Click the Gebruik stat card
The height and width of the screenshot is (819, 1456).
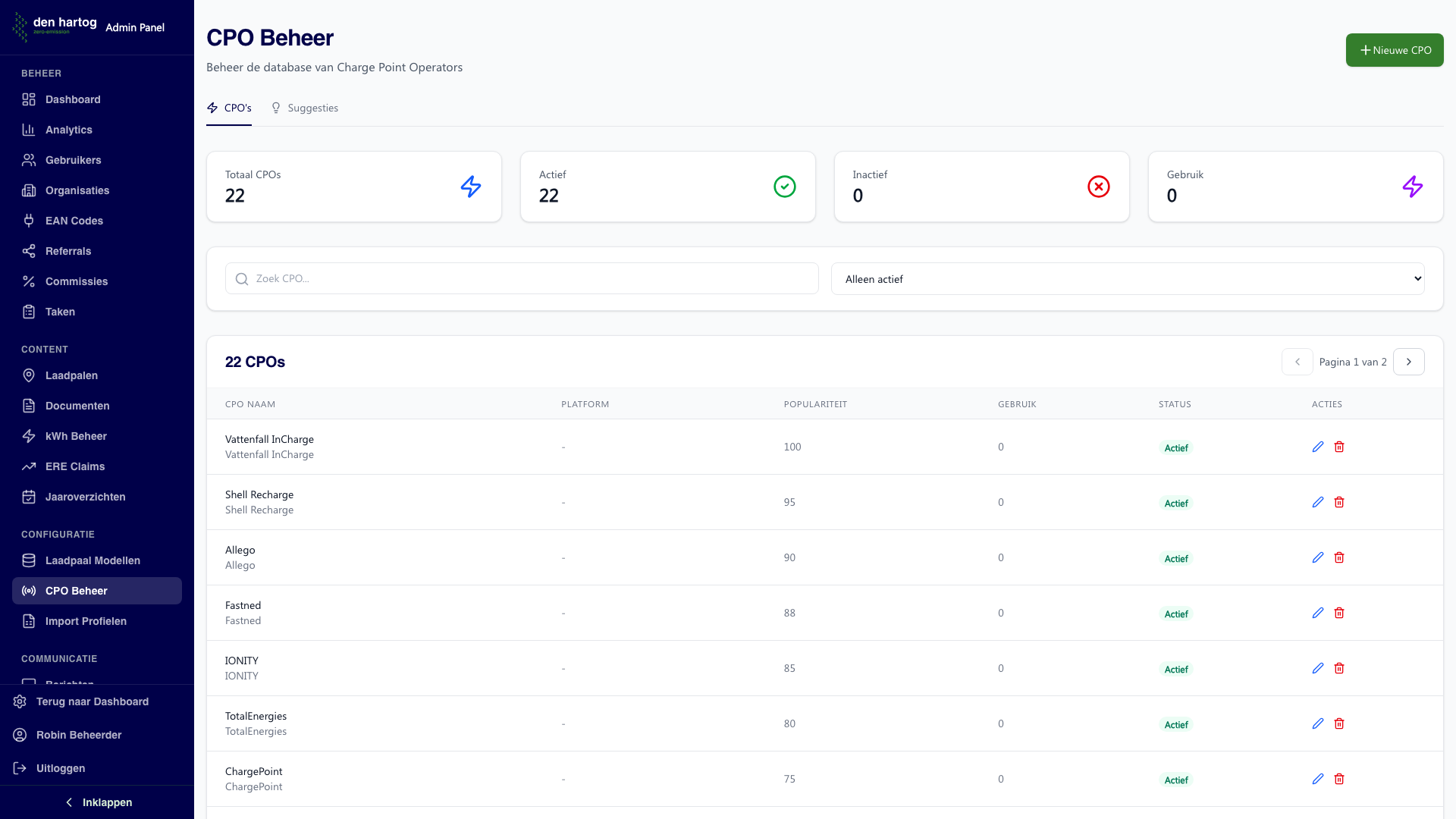(1296, 187)
